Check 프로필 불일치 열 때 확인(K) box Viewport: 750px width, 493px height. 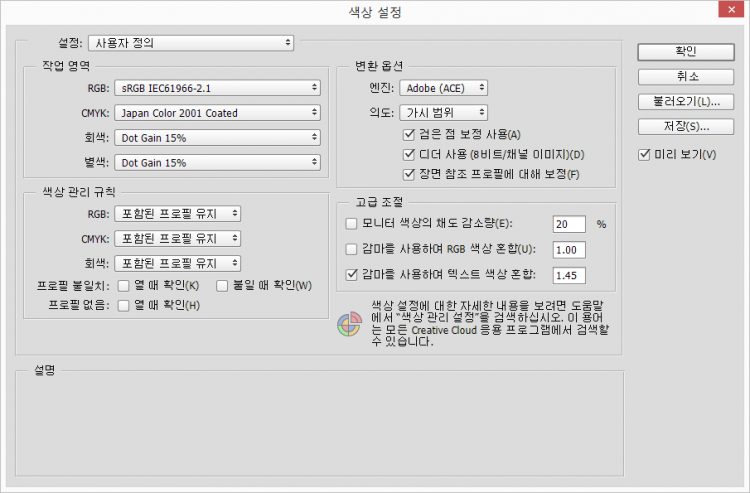click(x=123, y=286)
